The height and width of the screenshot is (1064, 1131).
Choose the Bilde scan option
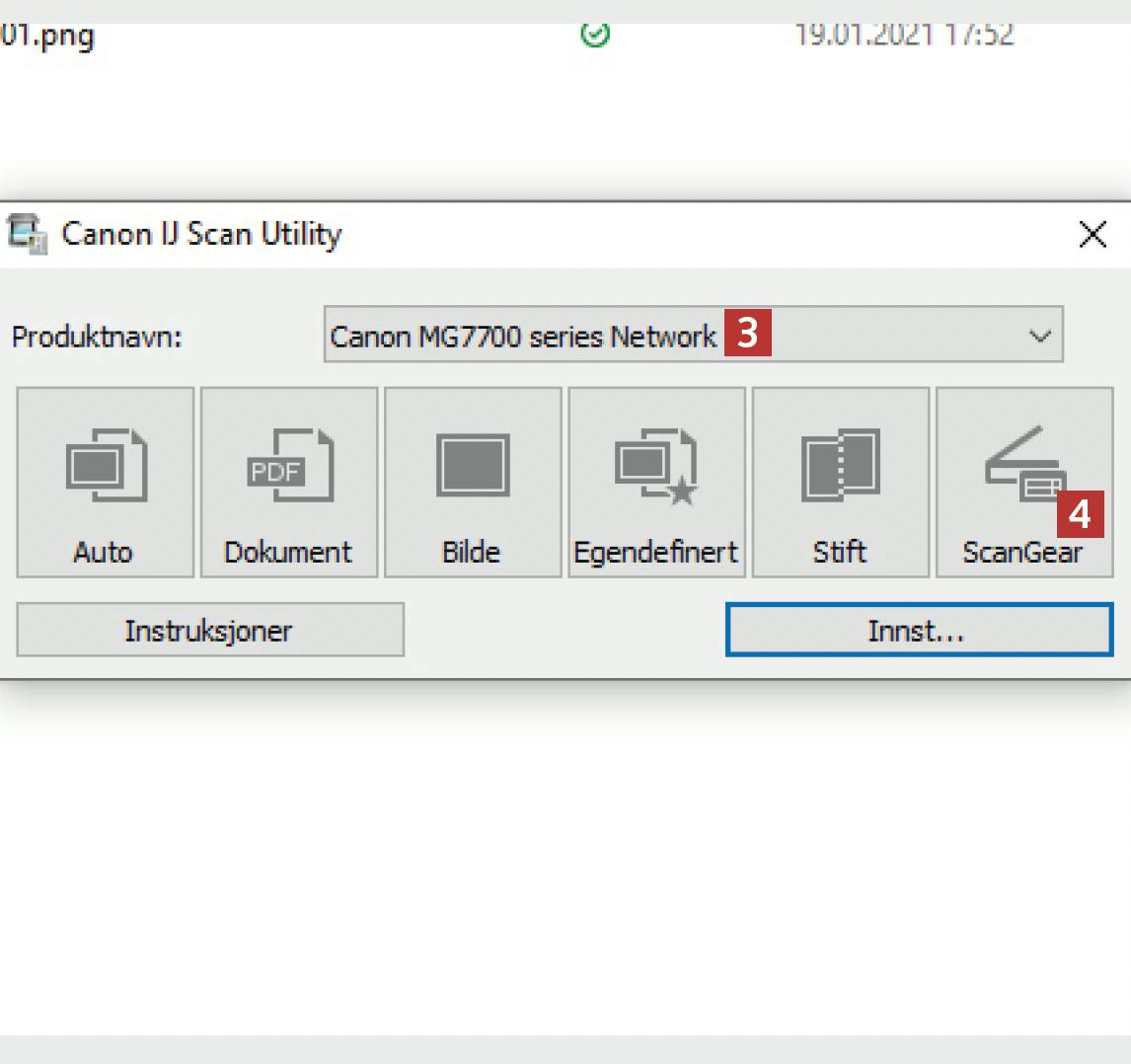tap(473, 483)
